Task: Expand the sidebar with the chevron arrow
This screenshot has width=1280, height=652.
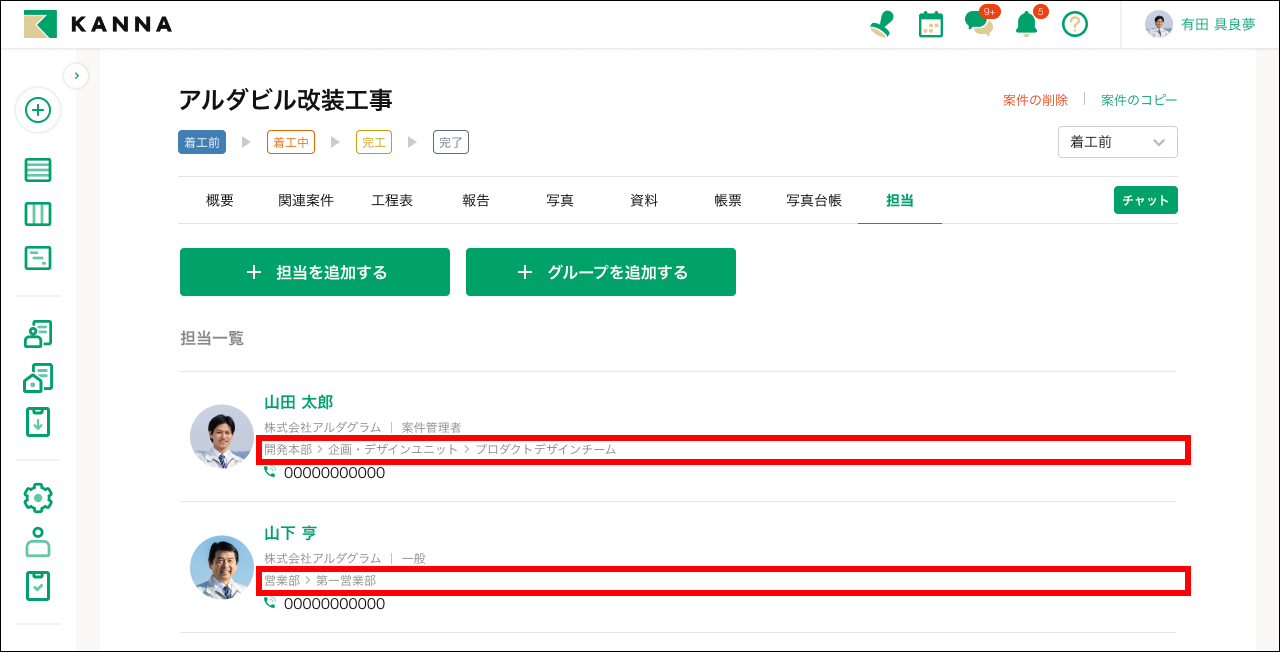Action: pos(76,75)
